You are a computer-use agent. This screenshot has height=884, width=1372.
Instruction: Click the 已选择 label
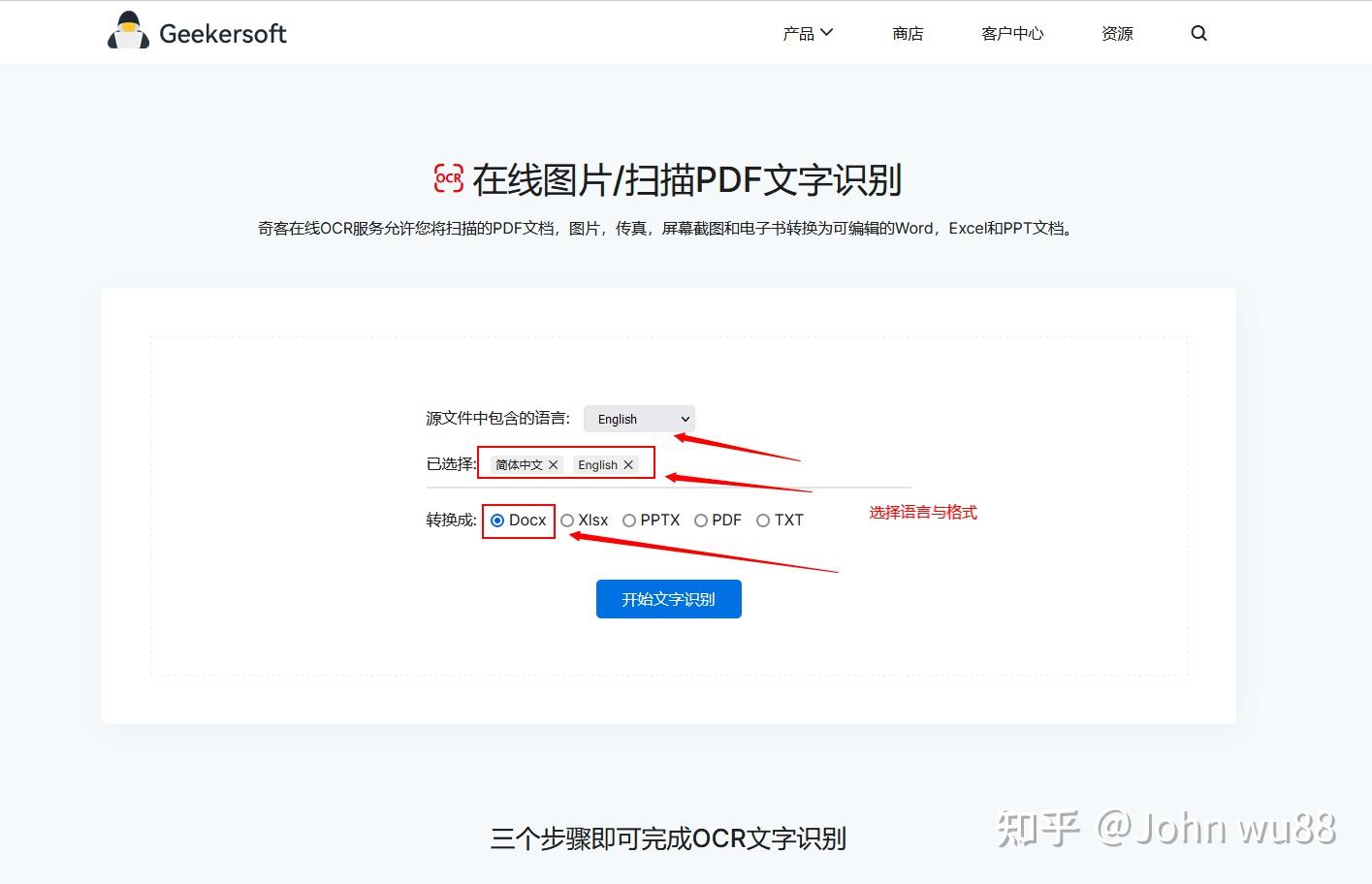point(451,464)
